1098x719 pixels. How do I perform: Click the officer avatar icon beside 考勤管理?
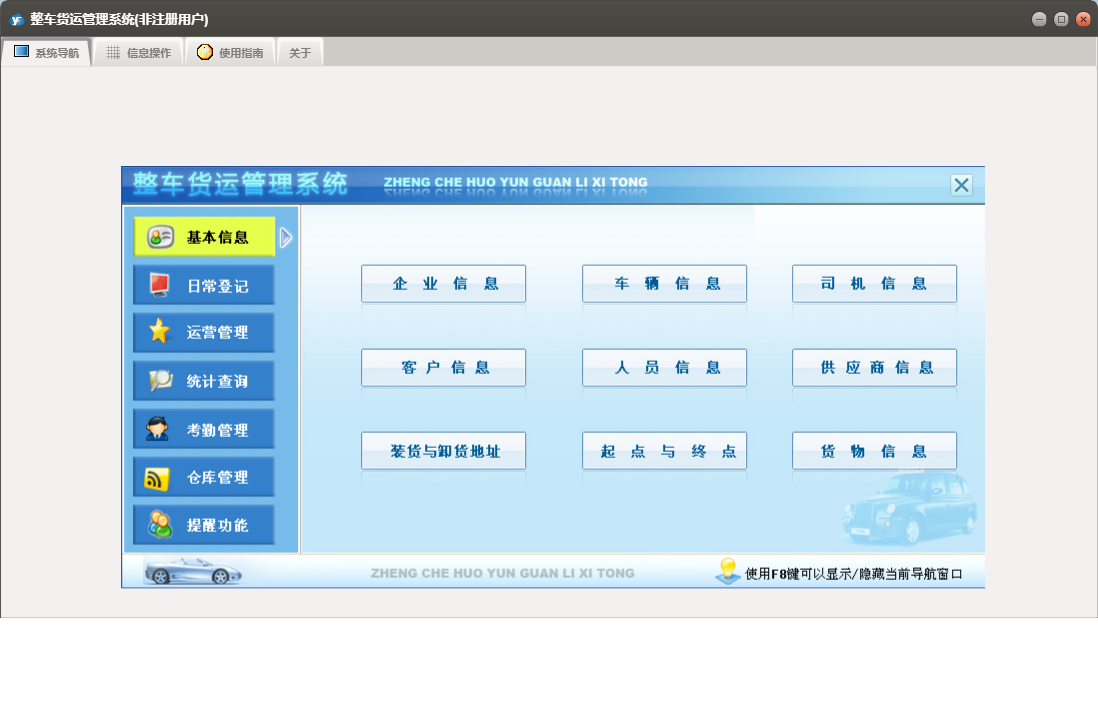158,428
